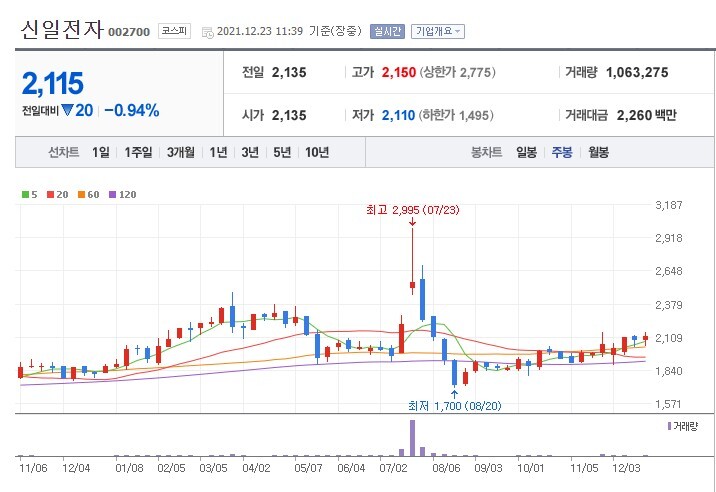The image size is (716, 492).
Task: Click the 실시간 badge
Action: 387,31
